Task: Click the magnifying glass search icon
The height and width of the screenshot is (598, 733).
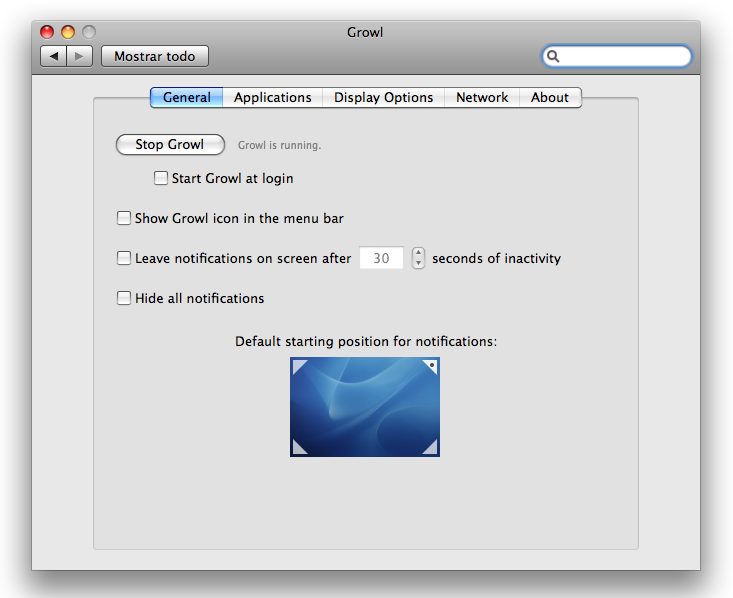Action: (553, 56)
